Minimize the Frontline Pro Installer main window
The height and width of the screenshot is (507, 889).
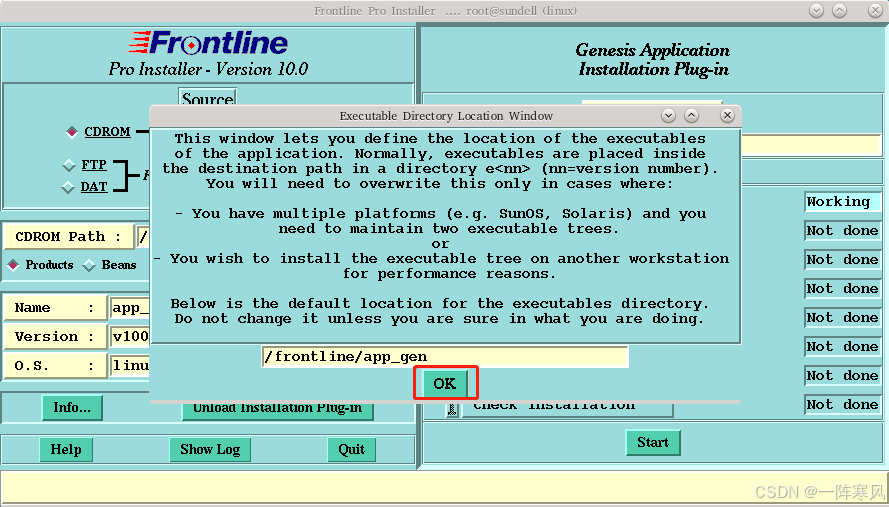(816, 10)
